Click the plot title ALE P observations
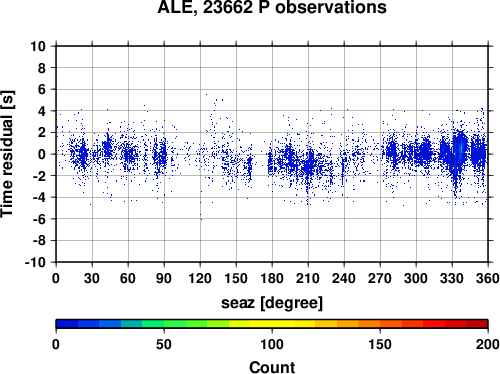Image resolution: width=500 pixels, height=374 pixels. coord(272,7)
